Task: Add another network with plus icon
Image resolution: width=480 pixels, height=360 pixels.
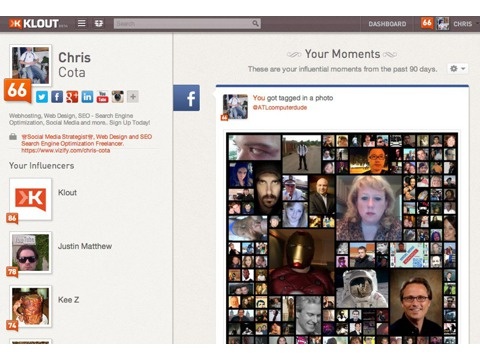Action: pyautogui.click(x=133, y=97)
